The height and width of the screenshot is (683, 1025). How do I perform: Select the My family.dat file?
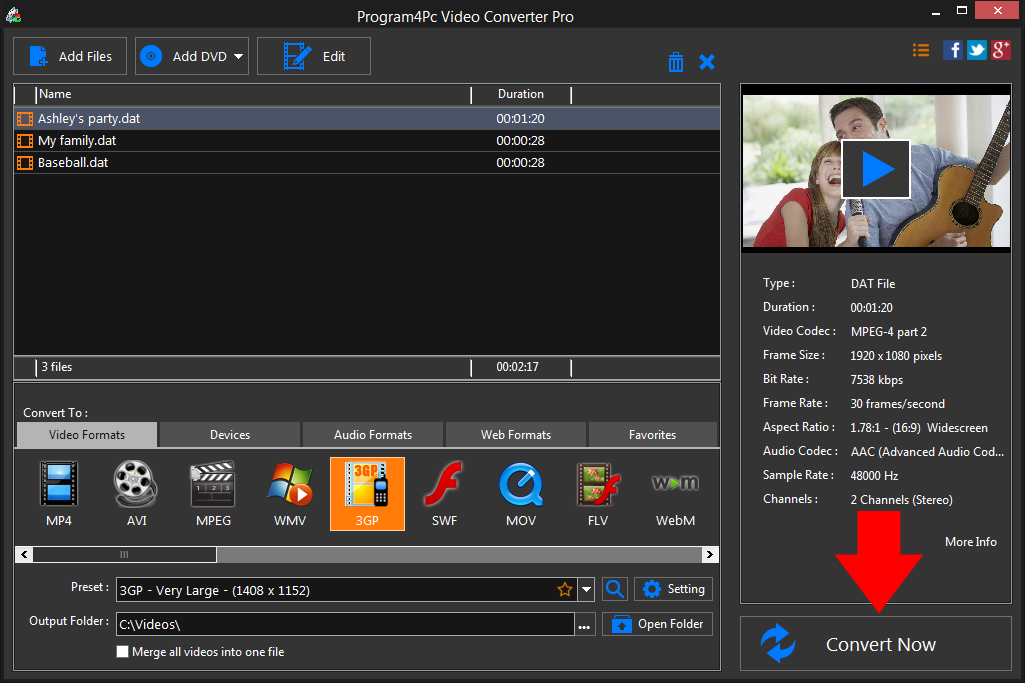(77, 141)
